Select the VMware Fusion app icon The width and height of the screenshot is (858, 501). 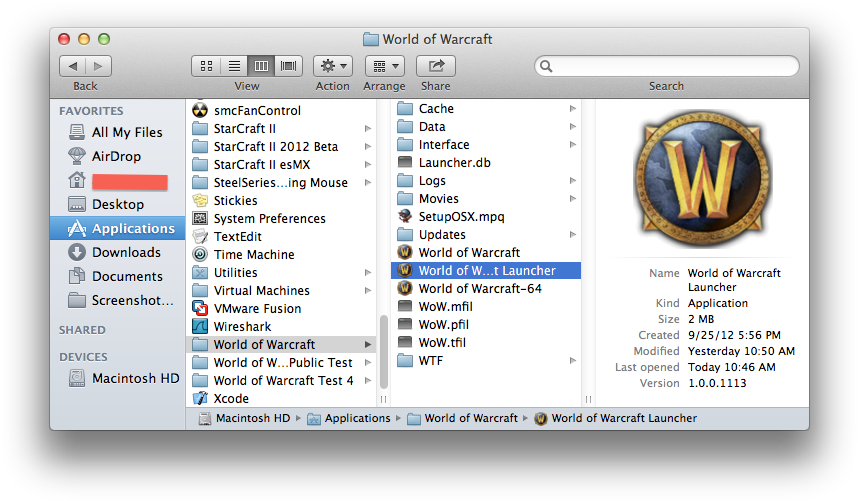click(x=199, y=309)
